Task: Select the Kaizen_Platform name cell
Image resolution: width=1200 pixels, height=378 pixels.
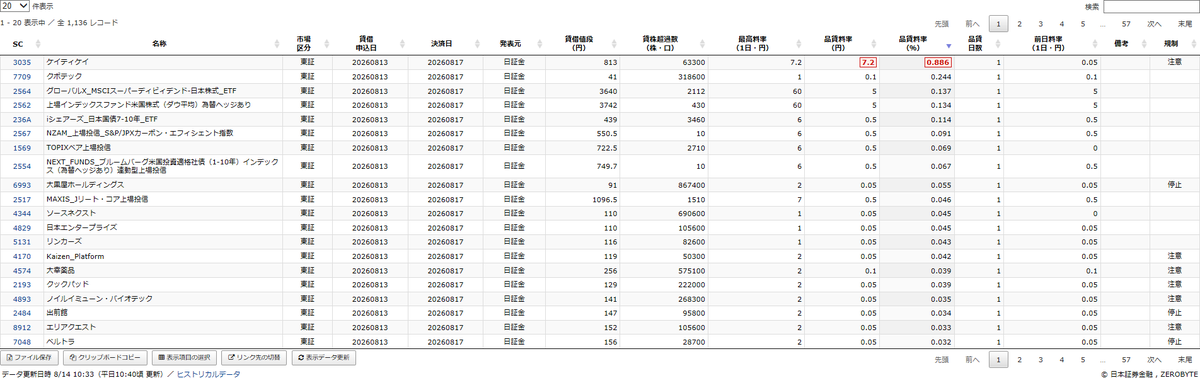Action: click(163, 256)
